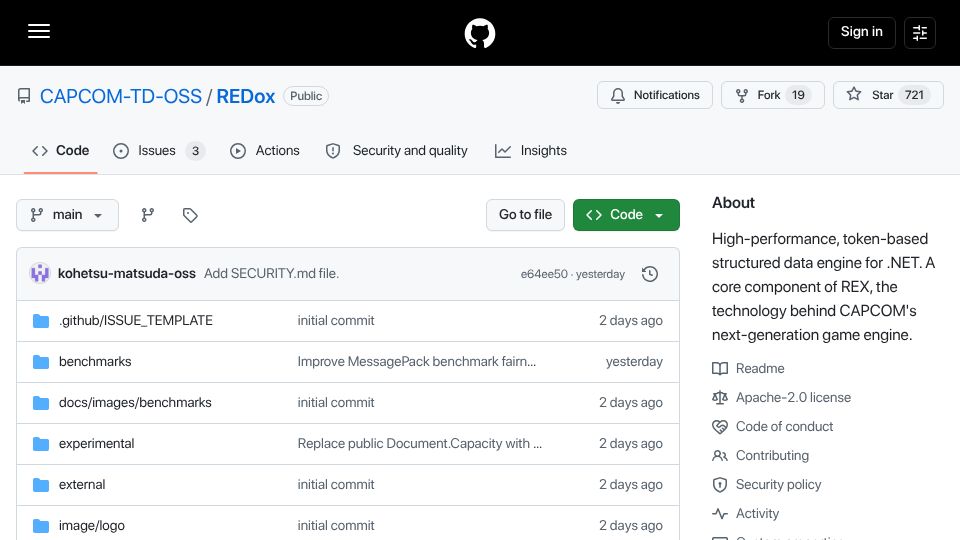The image size is (960, 540).
Task: Click initial commit message for external folder
Action: pos(336,485)
